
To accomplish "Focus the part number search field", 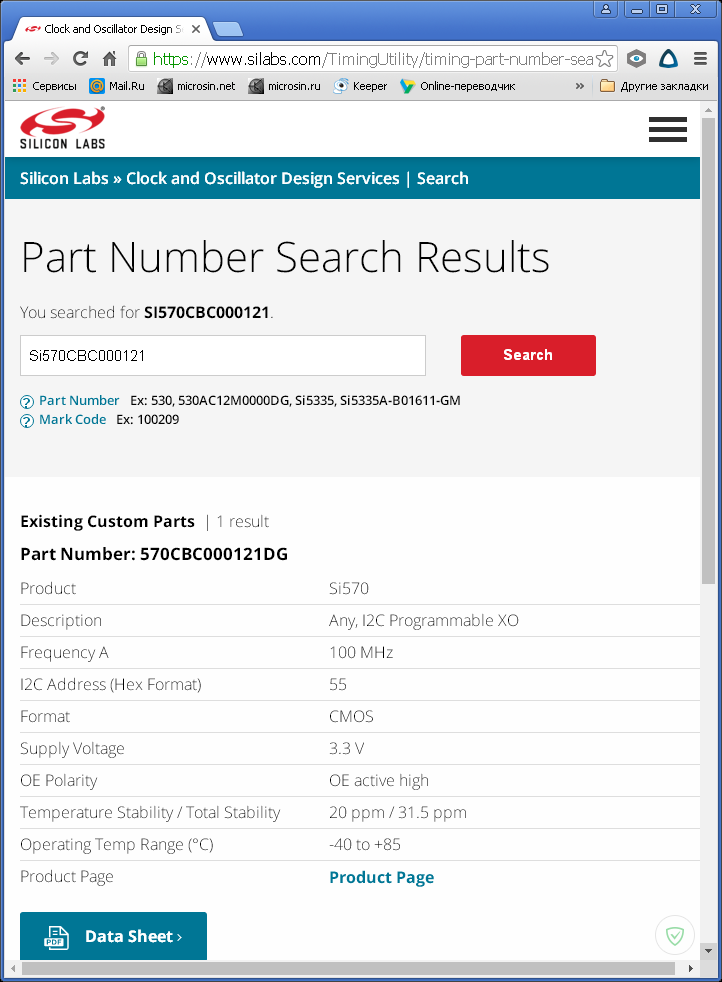I will click(x=223, y=356).
